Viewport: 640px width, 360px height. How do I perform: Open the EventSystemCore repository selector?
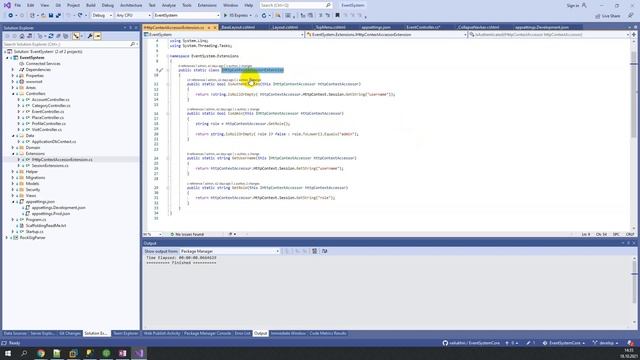[563, 343]
